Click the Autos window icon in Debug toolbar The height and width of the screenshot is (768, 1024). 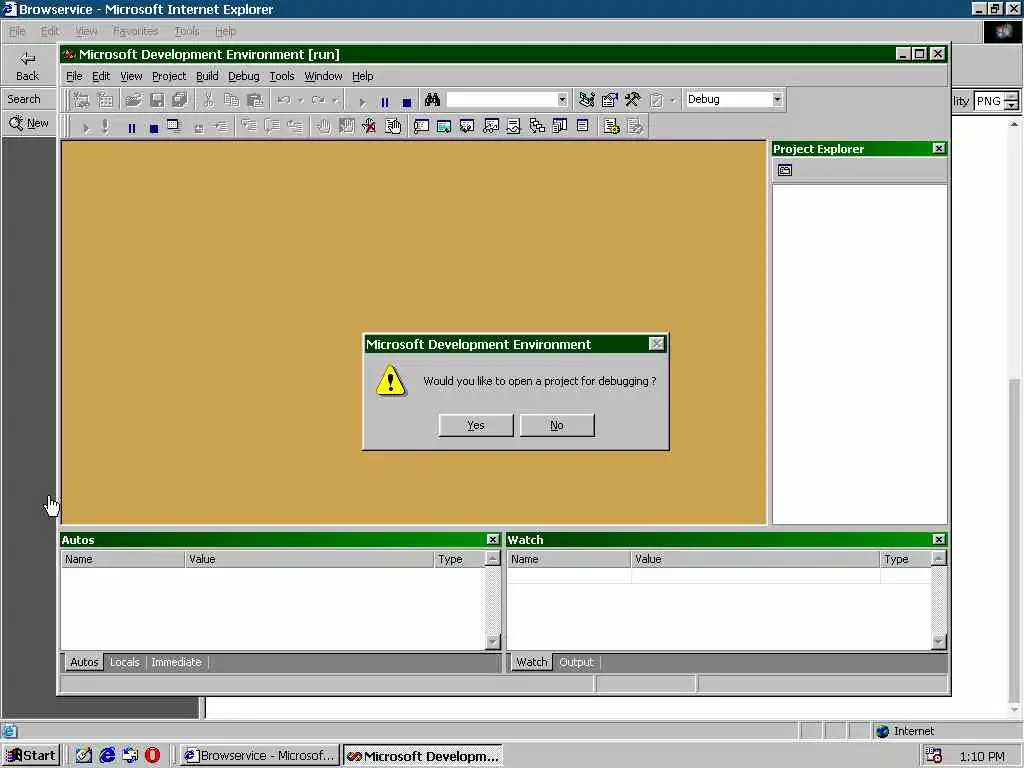[x=444, y=127]
